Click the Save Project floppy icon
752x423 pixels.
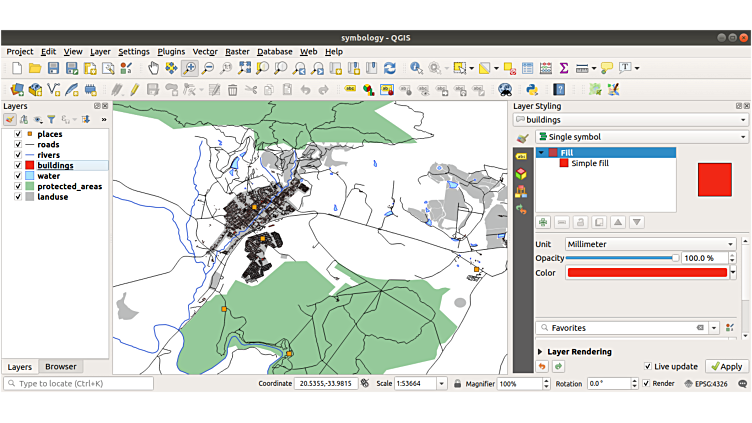[x=53, y=68]
